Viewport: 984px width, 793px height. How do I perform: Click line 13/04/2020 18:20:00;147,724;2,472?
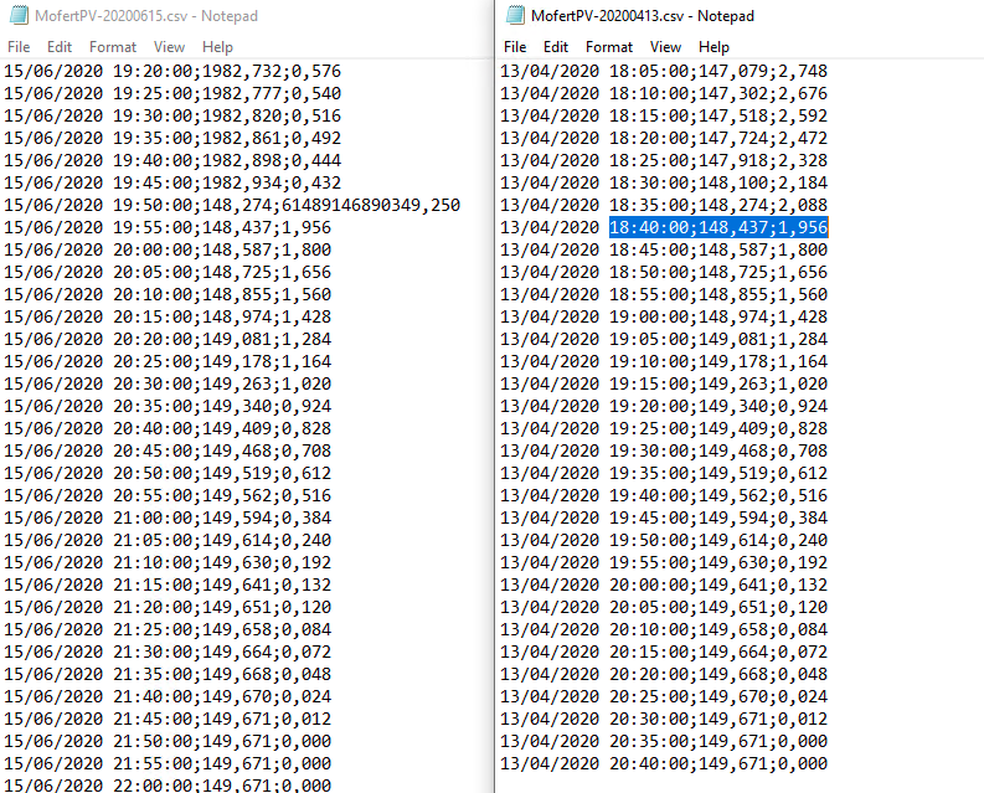pyautogui.click(x=664, y=138)
